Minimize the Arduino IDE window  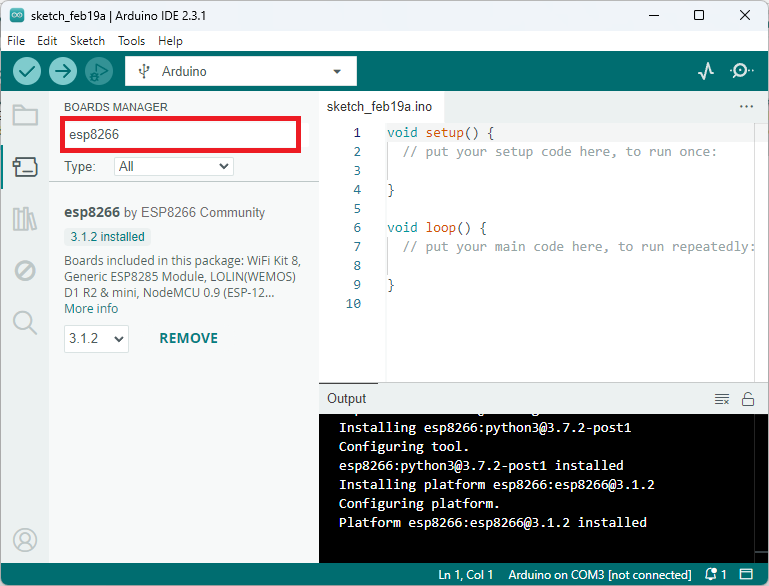click(654, 15)
